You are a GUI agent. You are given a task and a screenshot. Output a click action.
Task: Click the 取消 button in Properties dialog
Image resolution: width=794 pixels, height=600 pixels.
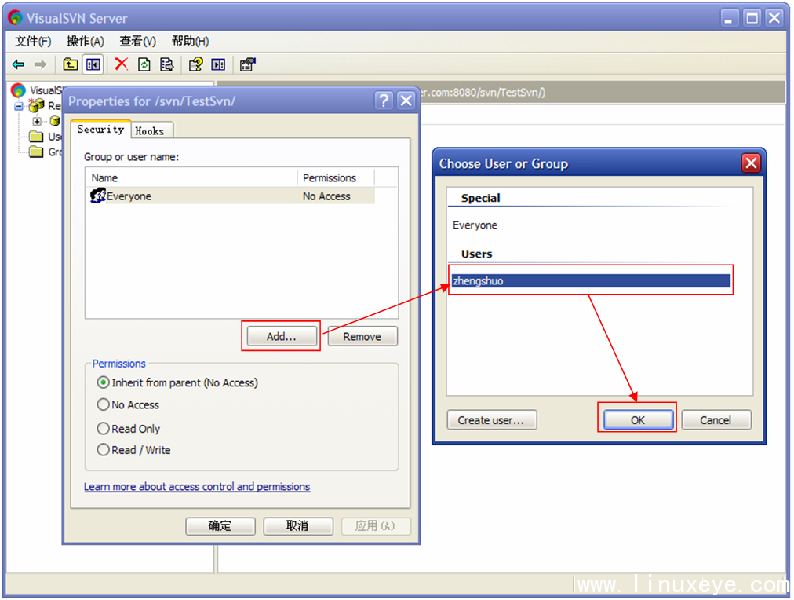pyautogui.click(x=298, y=526)
